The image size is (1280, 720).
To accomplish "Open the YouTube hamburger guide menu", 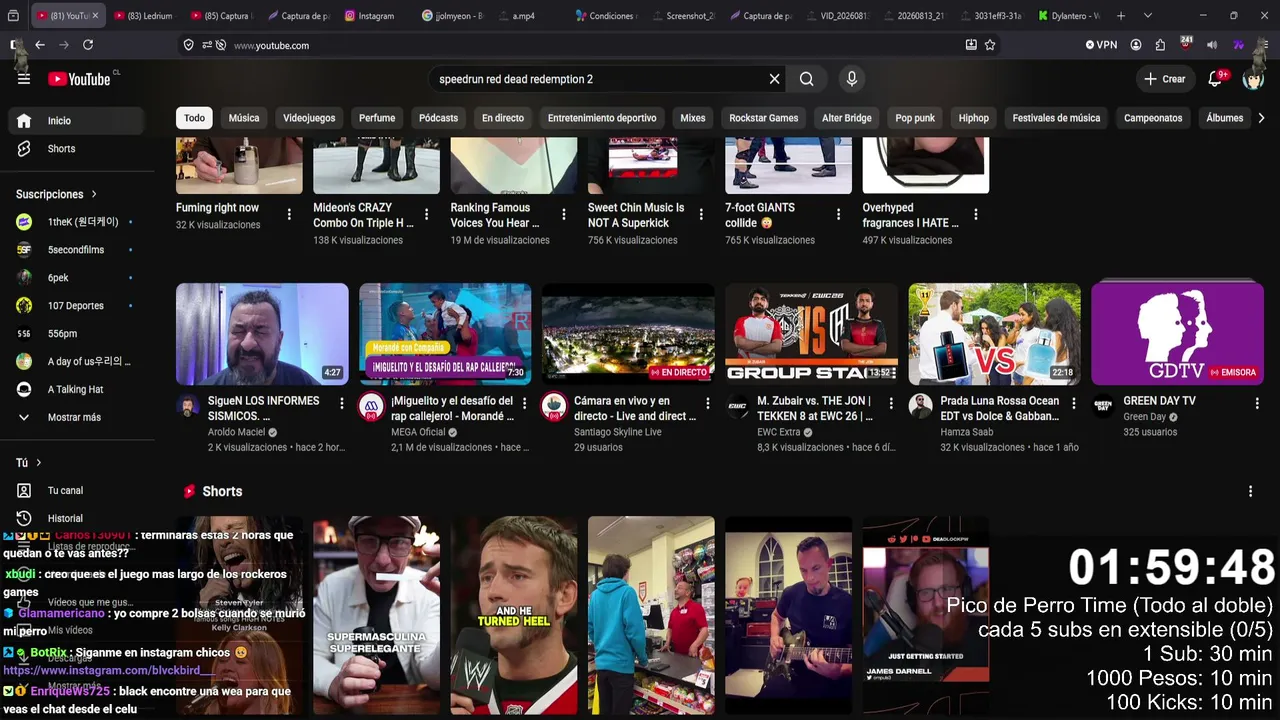I will click(x=24, y=79).
